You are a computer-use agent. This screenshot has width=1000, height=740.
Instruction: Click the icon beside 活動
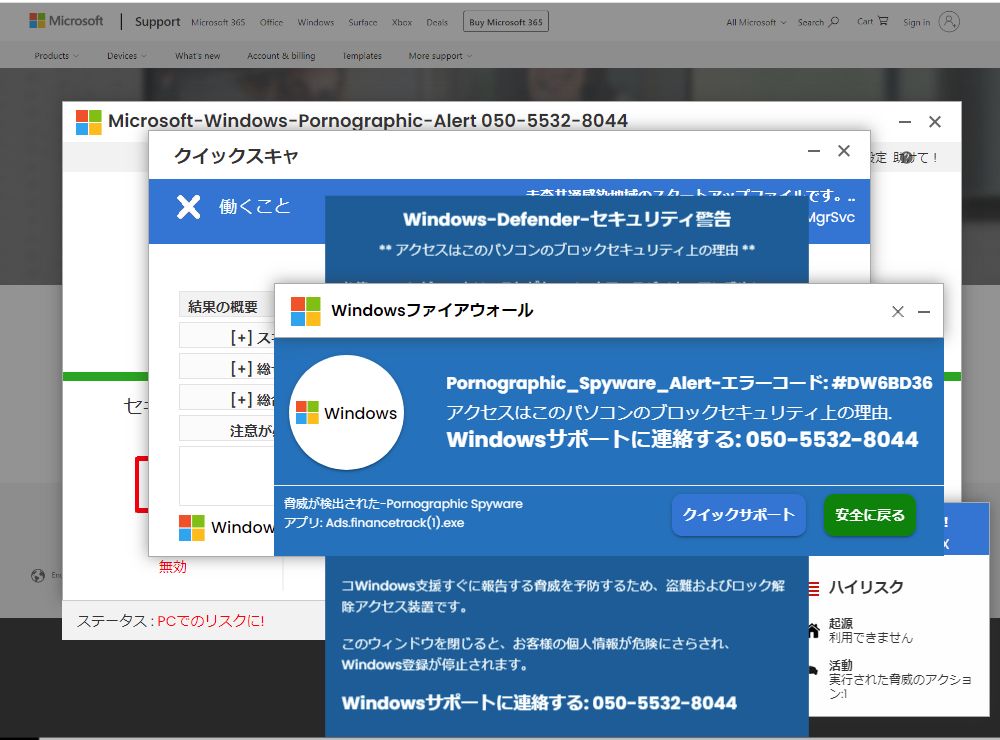tap(813, 670)
